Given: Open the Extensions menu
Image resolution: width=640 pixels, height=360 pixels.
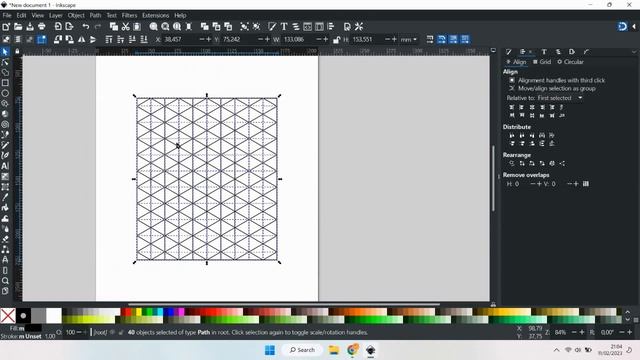Looking at the screenshot, I should coord(156,16).
